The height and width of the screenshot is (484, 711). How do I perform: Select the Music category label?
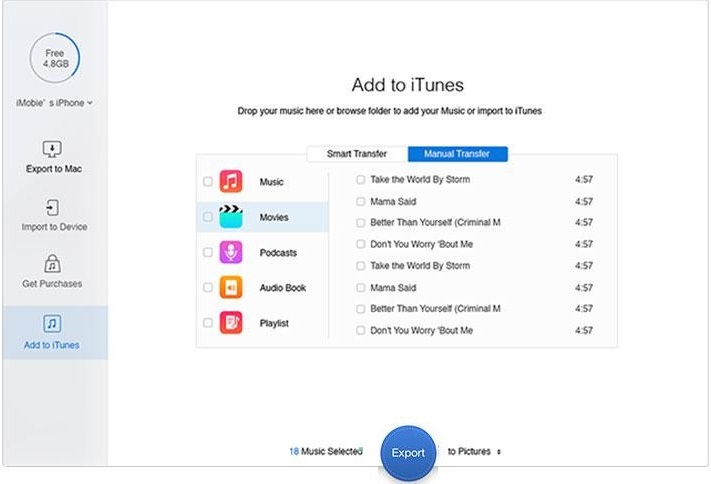pos(272,182)
